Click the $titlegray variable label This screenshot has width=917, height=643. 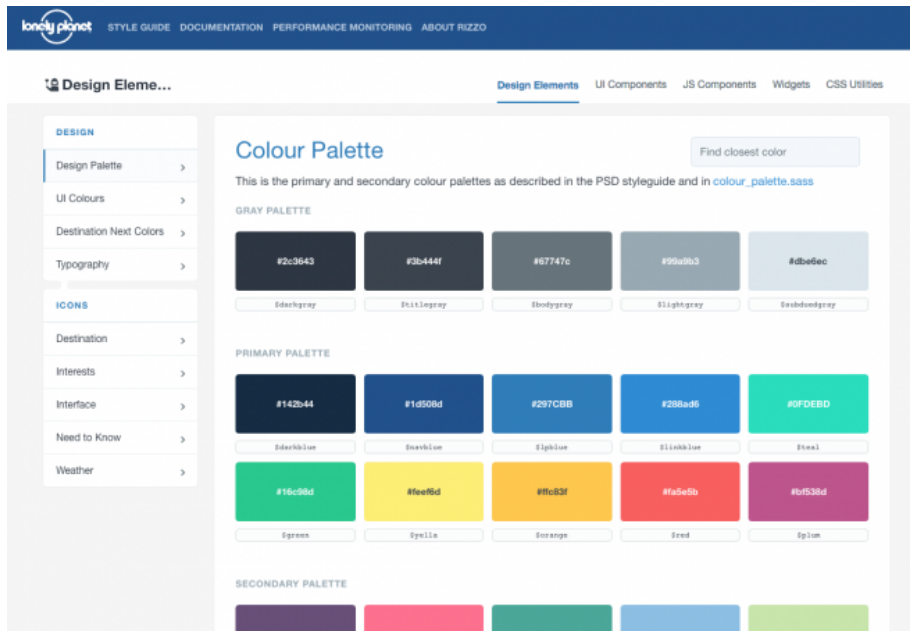point(423,305)
